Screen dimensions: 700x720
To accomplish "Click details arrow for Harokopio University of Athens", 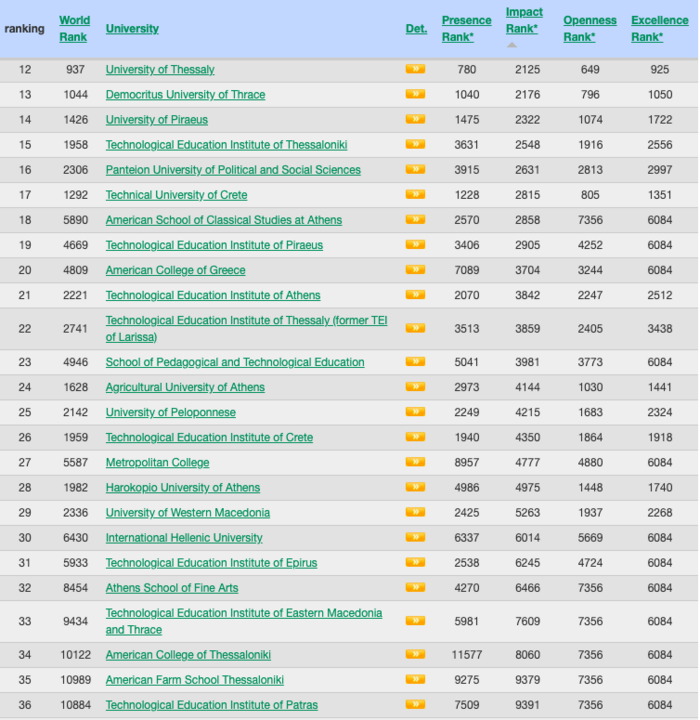I will click(x=415, y=487).
